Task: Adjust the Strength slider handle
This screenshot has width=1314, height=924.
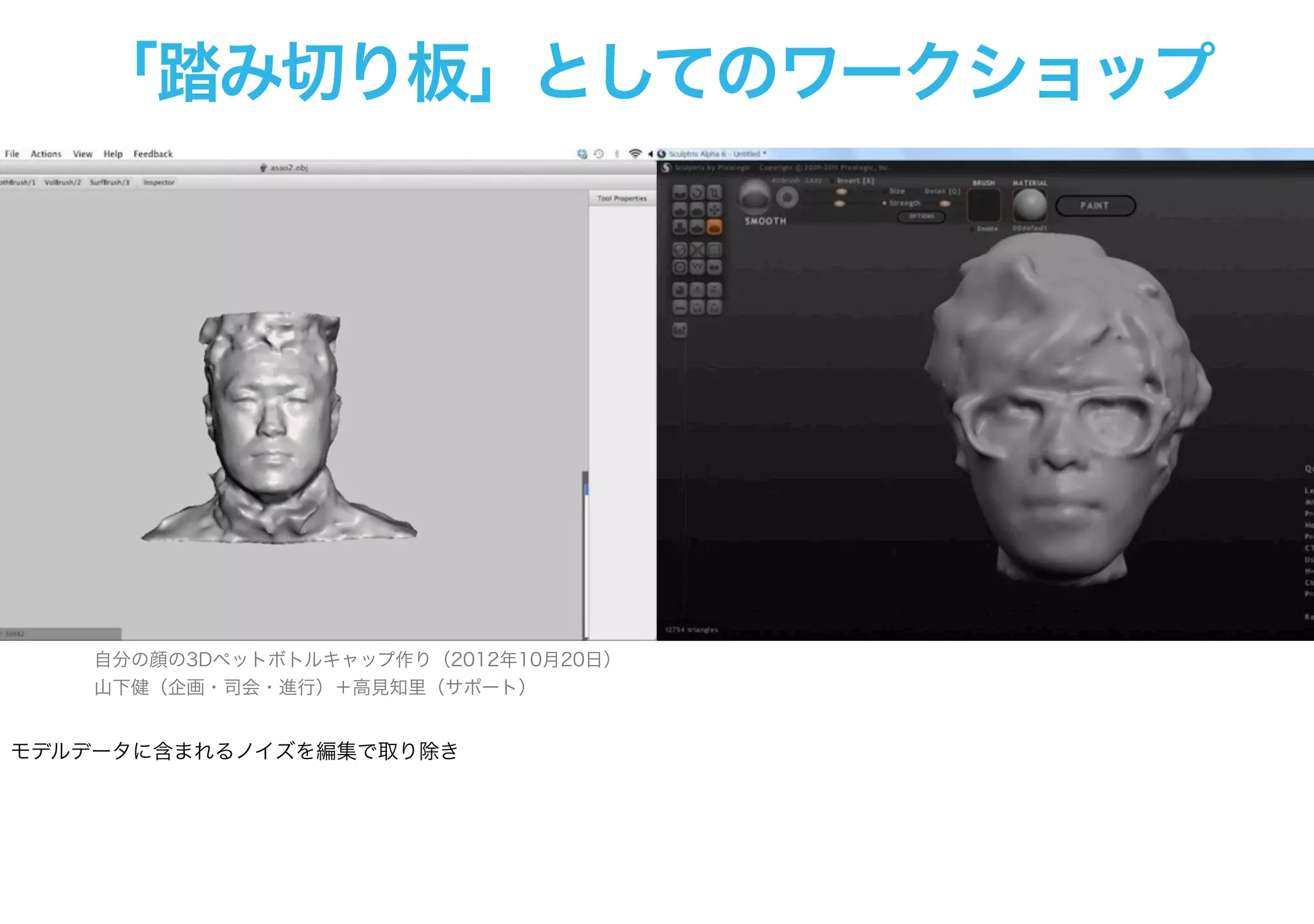Action: (x=839, y=203)
